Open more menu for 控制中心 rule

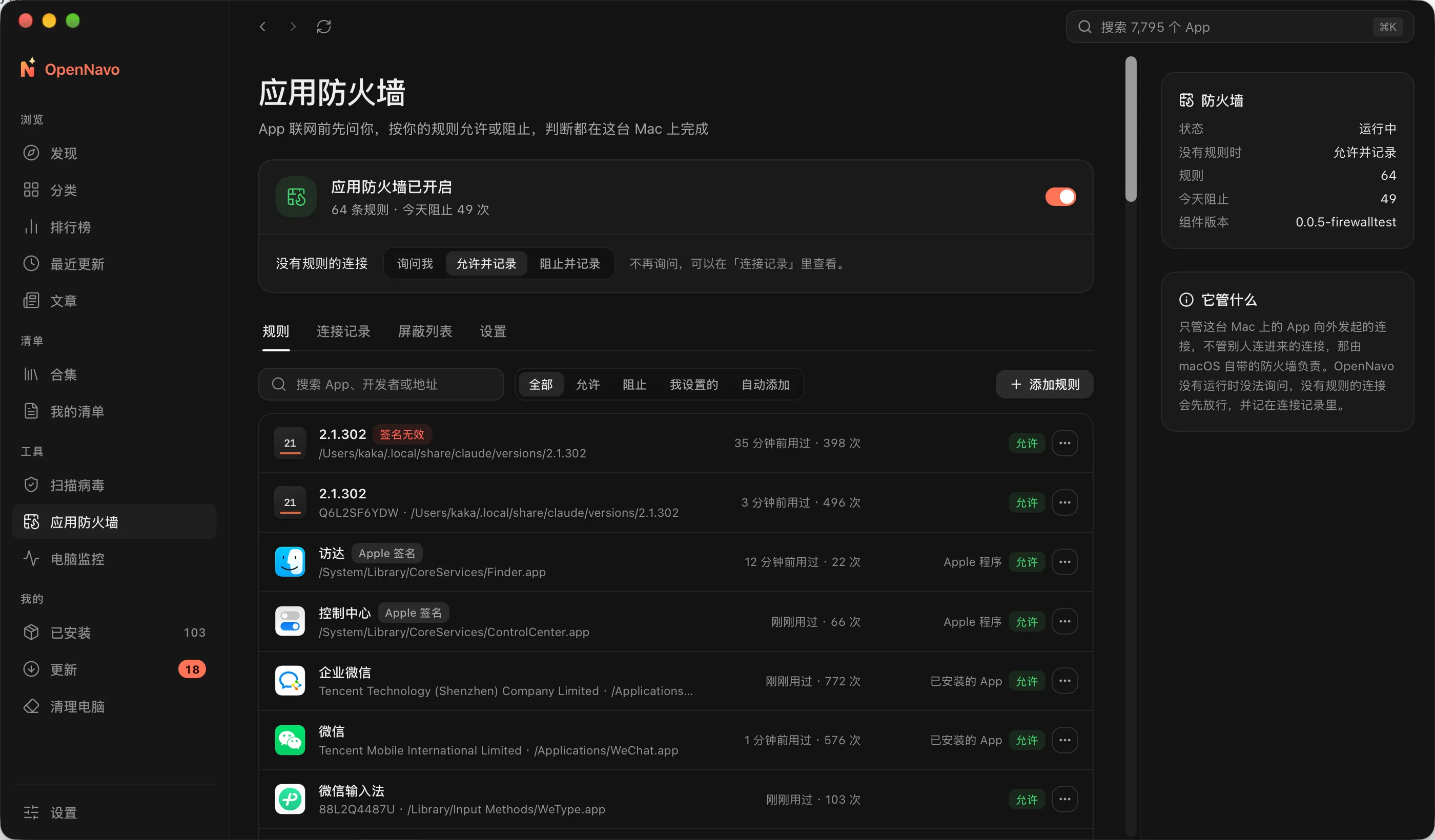(x=1064, y=621)
